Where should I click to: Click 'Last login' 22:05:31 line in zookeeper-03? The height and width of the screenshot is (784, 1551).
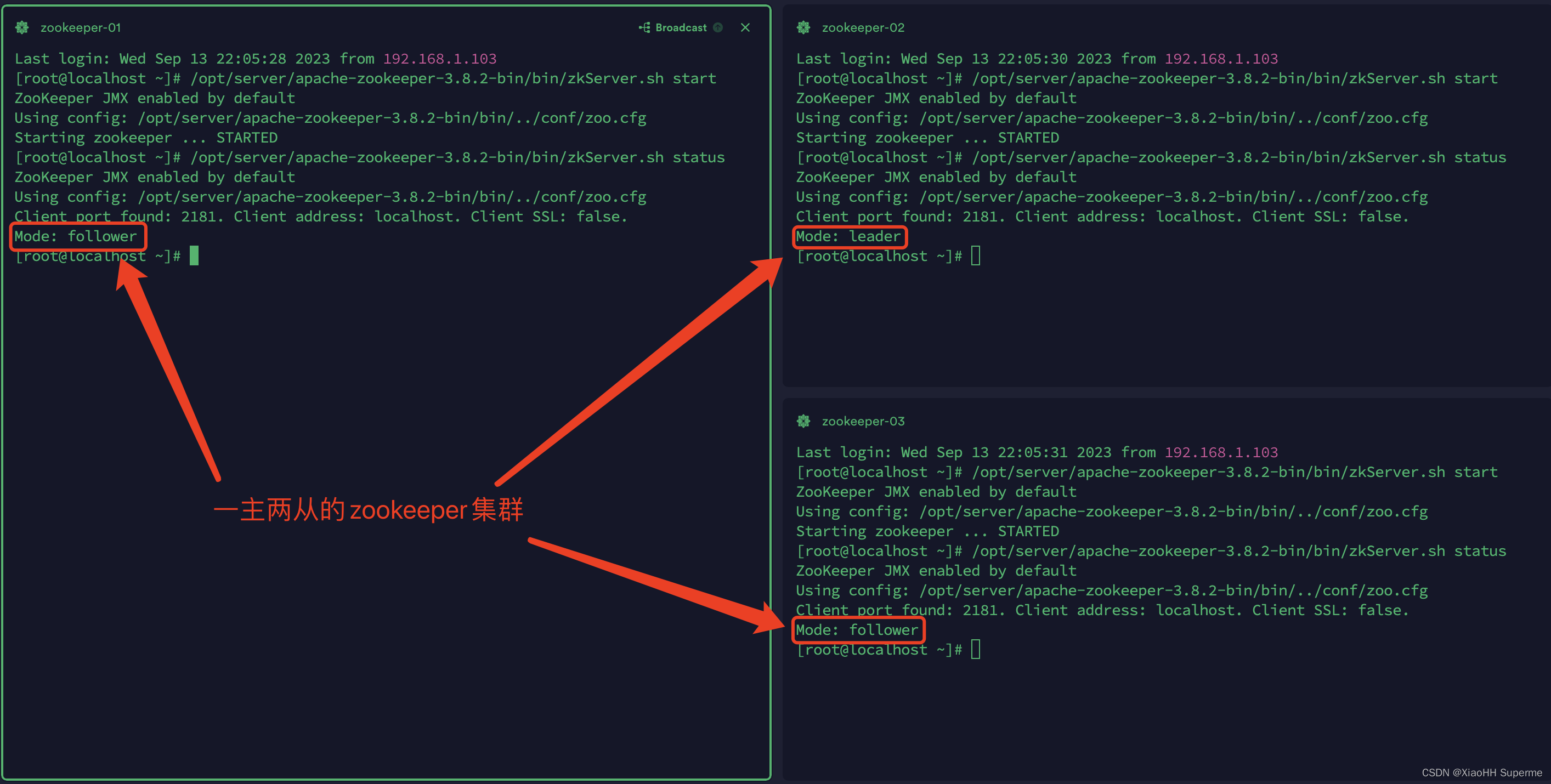[1038, 452]
